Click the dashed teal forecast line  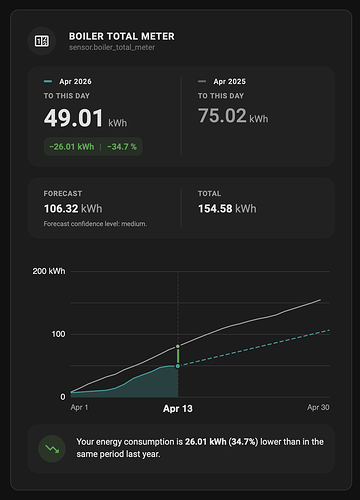click(x=254, y=348)
